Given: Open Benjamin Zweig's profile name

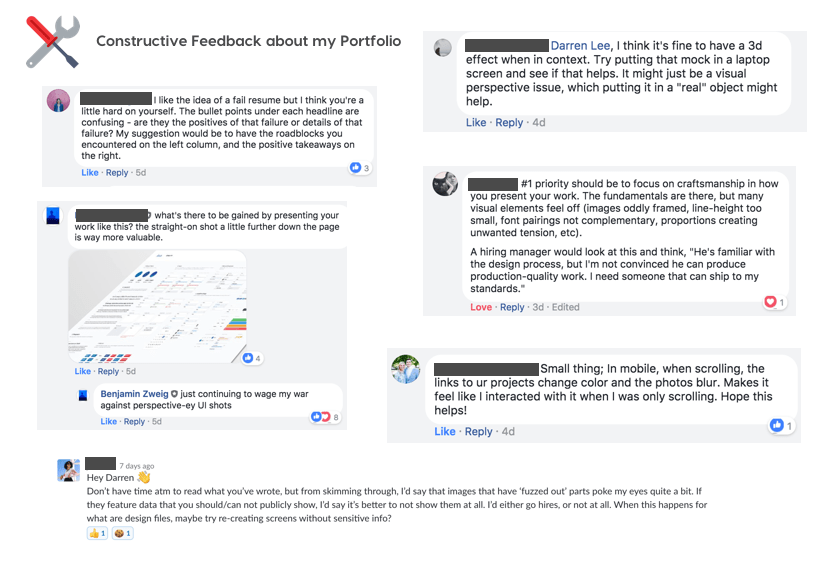Looking at the screenshot, I should tap(134, 395).
